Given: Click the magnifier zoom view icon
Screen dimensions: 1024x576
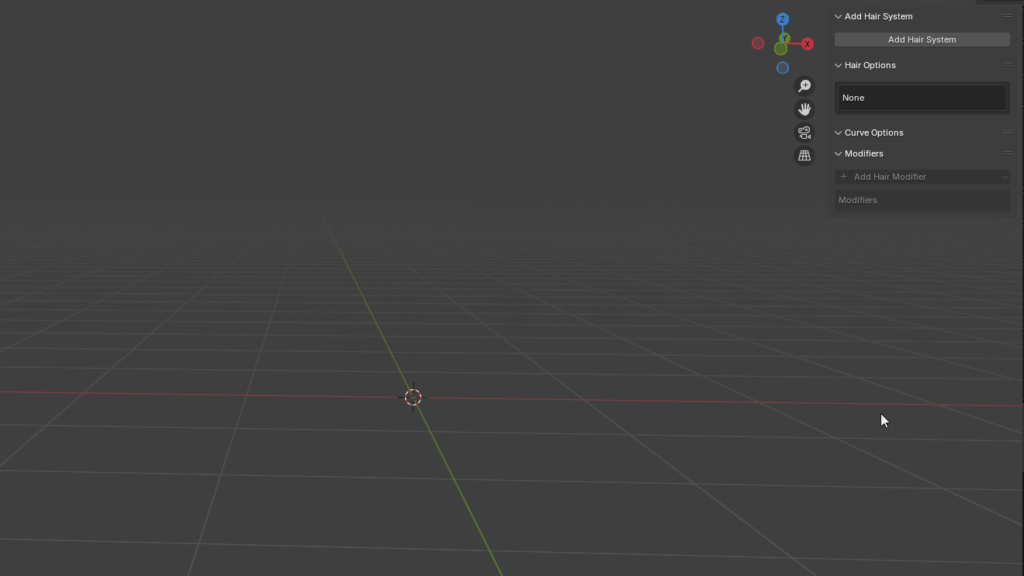Looking at the screenshot, I should pyautogui.click(x=804, y=86).
